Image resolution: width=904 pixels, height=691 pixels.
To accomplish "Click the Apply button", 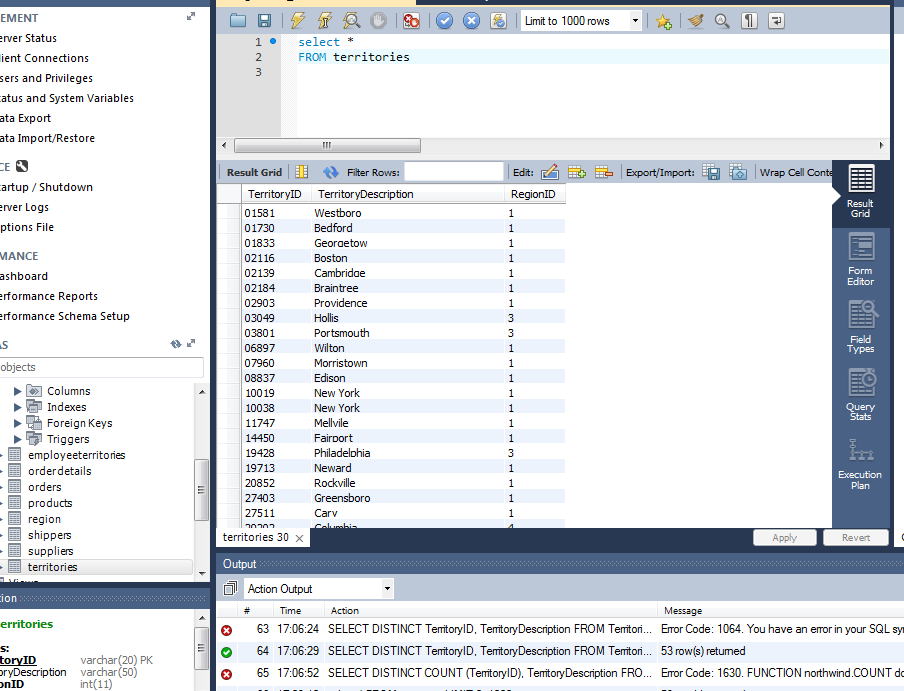I will 784,538.
